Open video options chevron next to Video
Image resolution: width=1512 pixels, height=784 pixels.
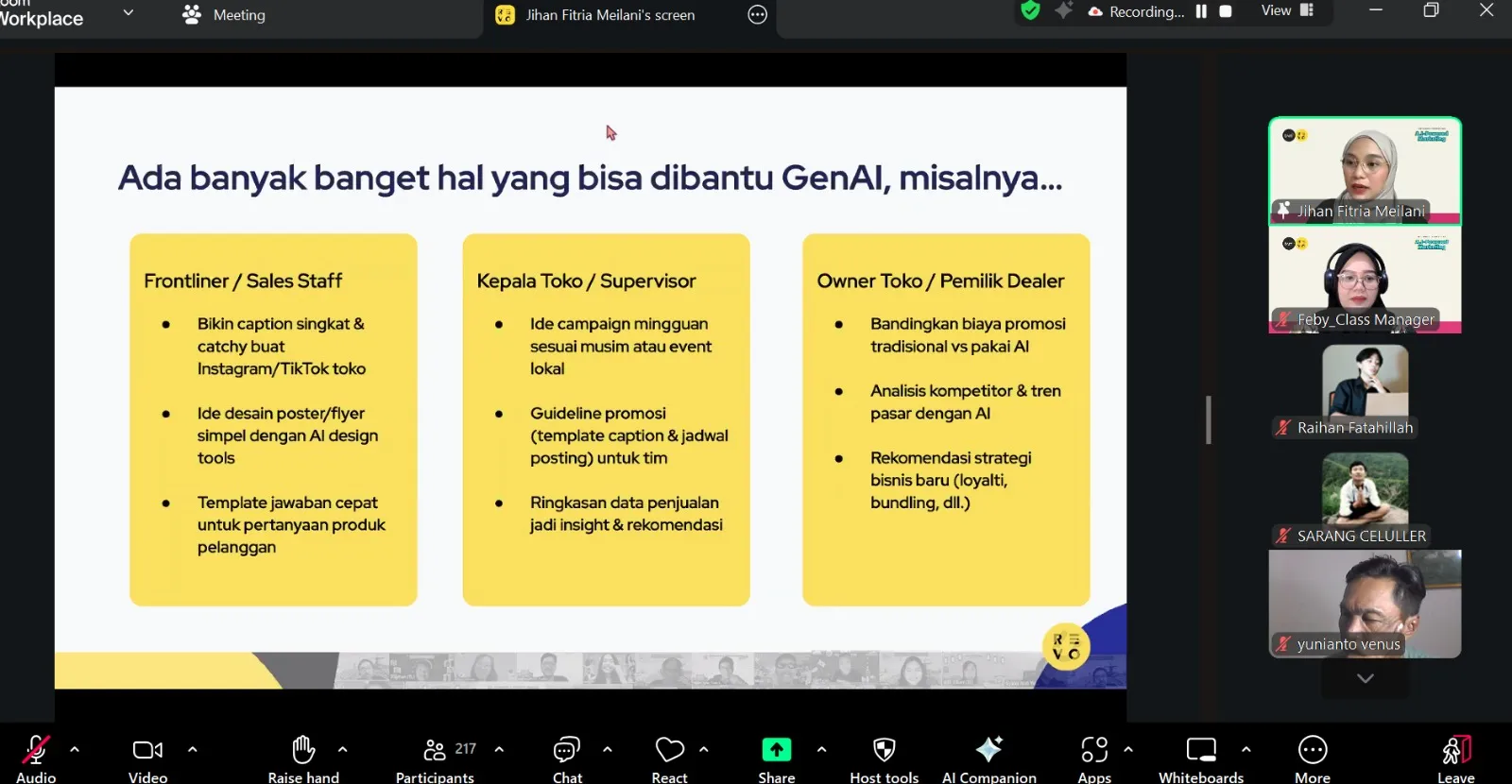pos(193,749)
